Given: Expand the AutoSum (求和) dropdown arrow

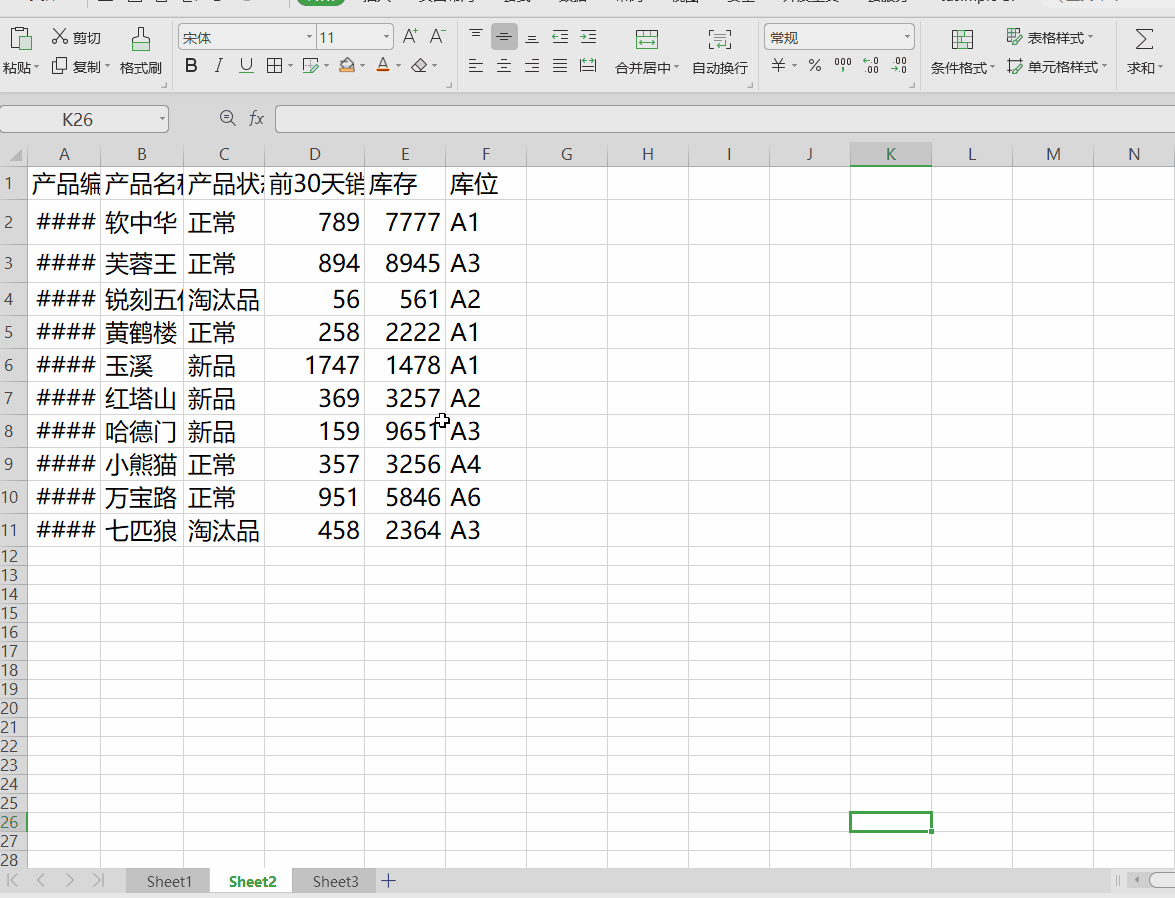Looking at the screenshot, I should [1161, 67].
